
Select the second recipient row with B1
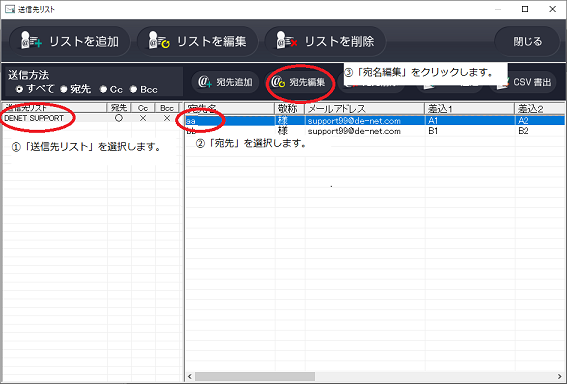click(375, 131)
